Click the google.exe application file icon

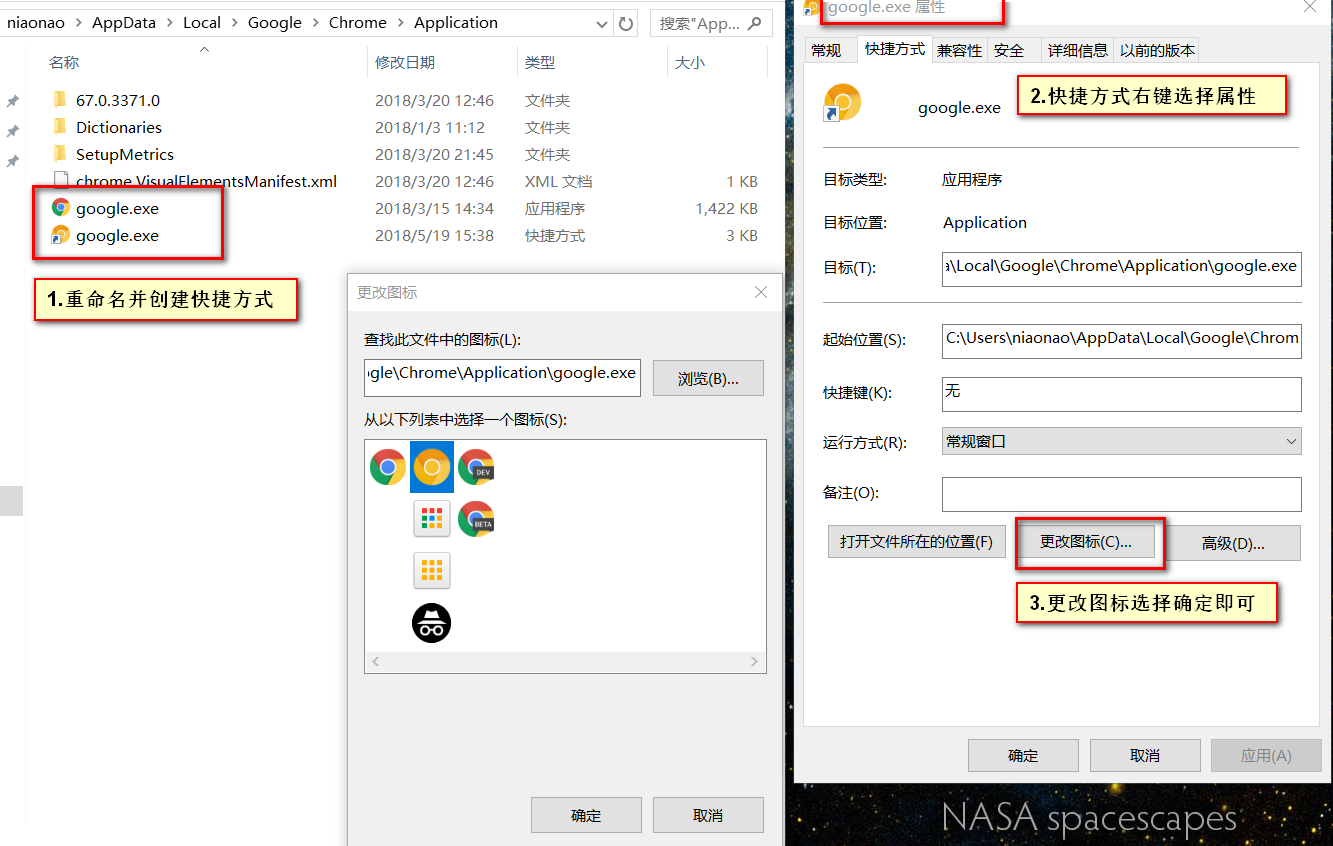tap(61, 208)
